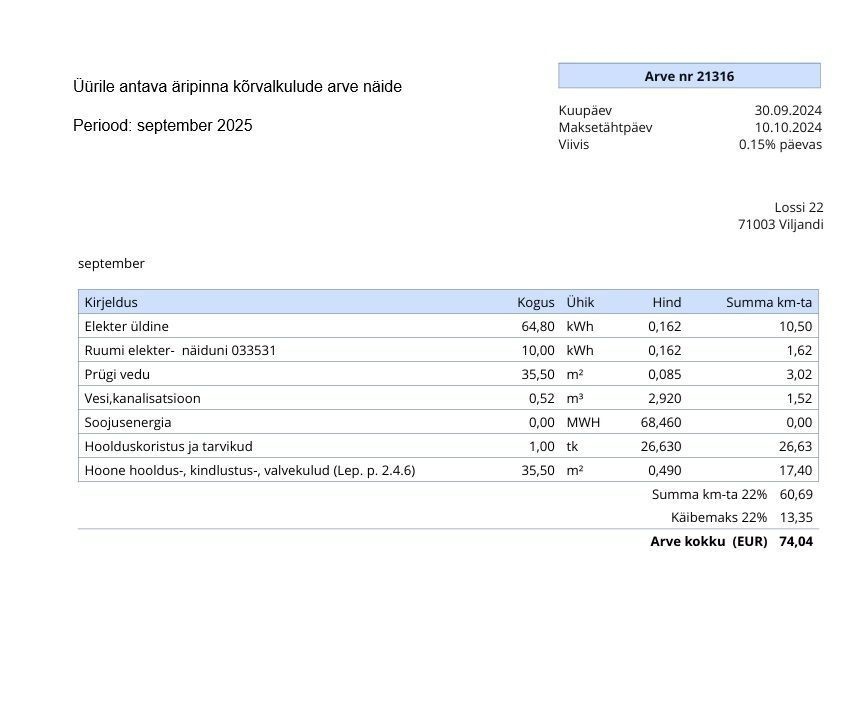Click the 'september' label above the table
Image resolution: width=866 pixels, height=710 pixels.
click(111, 263)
